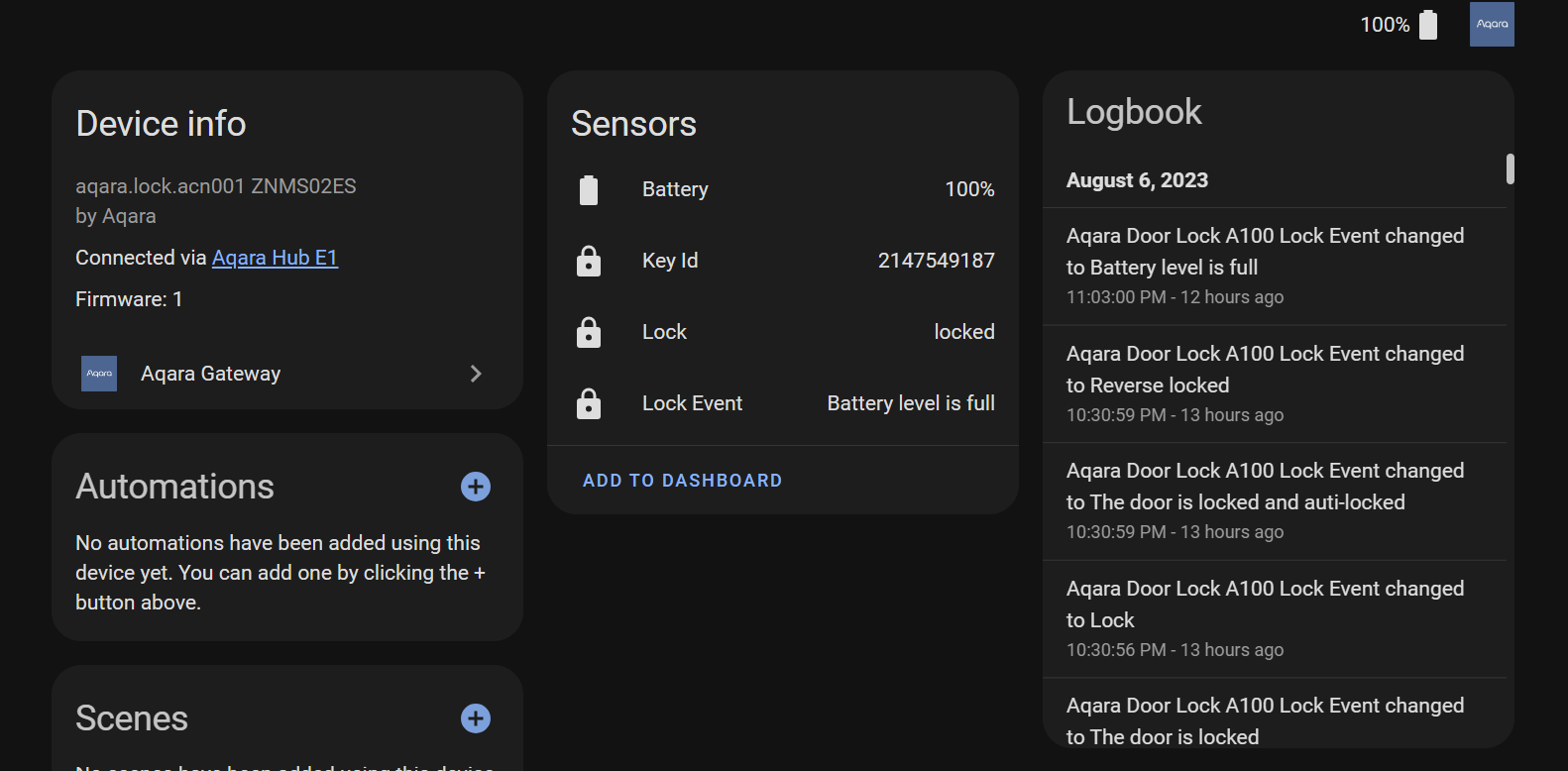The height and width of the screenshot is (771, 1568).
Task: Click device model aqara.lock.acn001 ZNMS02ES
Action: click(216, 186)
